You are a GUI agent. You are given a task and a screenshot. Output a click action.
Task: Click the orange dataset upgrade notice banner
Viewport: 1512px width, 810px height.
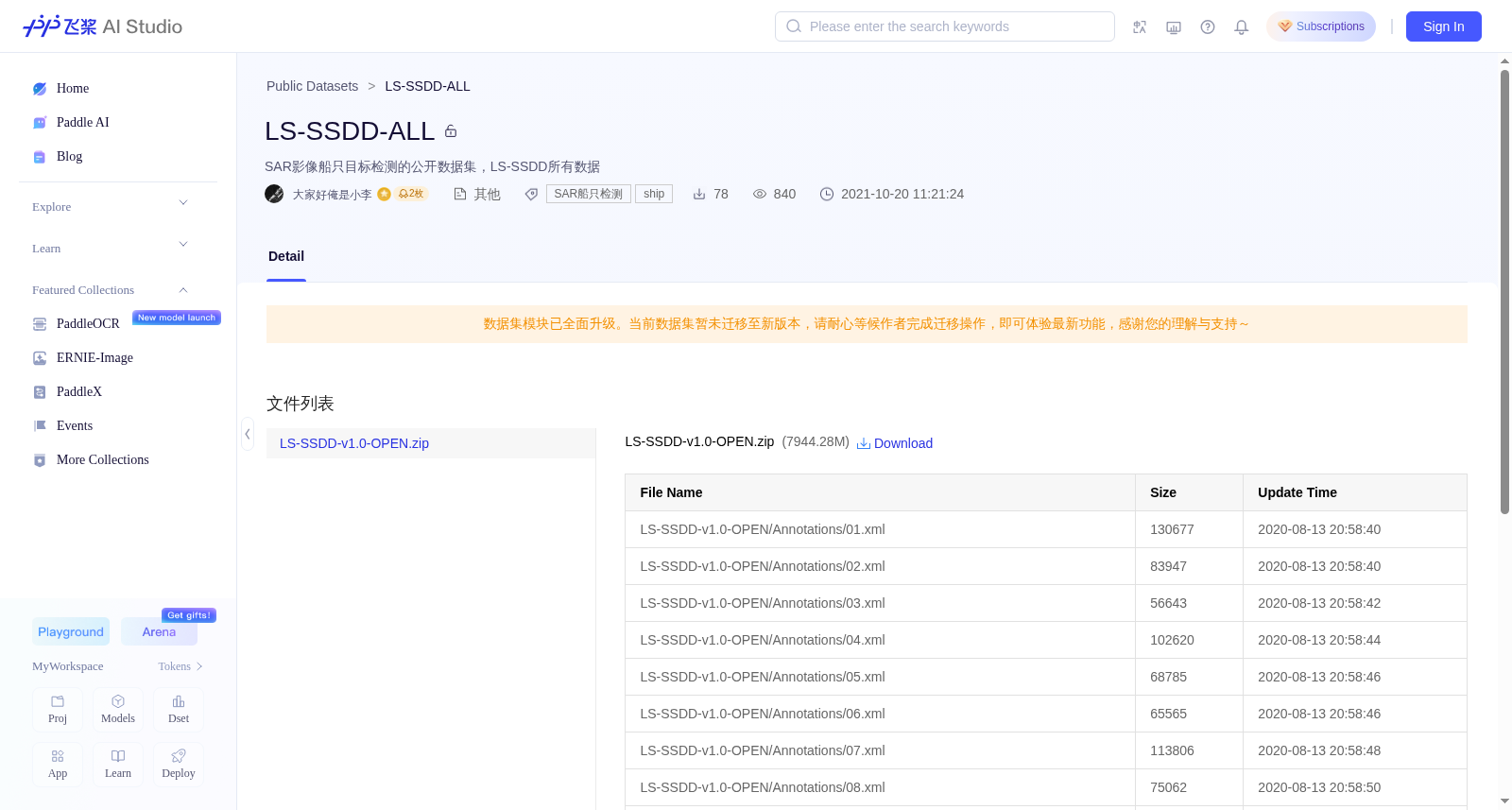[867, 324]
